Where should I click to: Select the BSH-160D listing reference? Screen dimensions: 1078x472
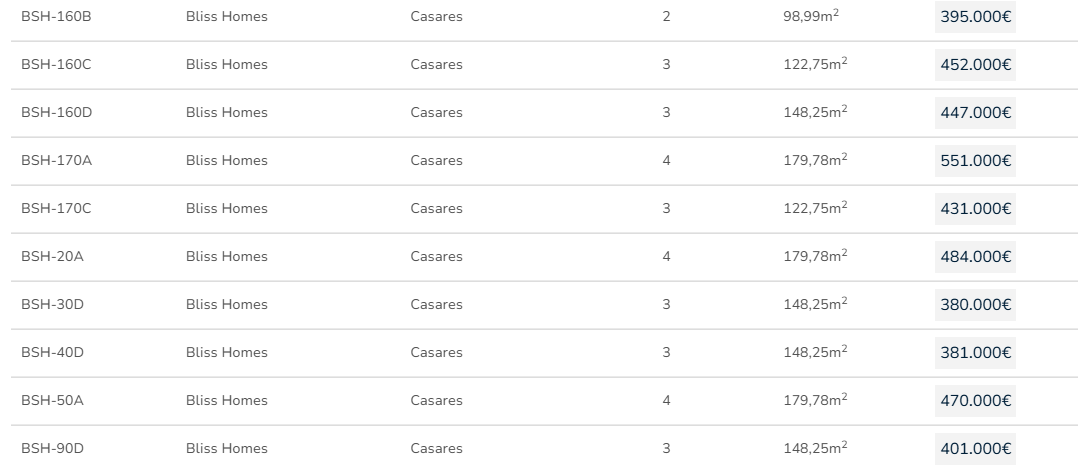[56, 113]
